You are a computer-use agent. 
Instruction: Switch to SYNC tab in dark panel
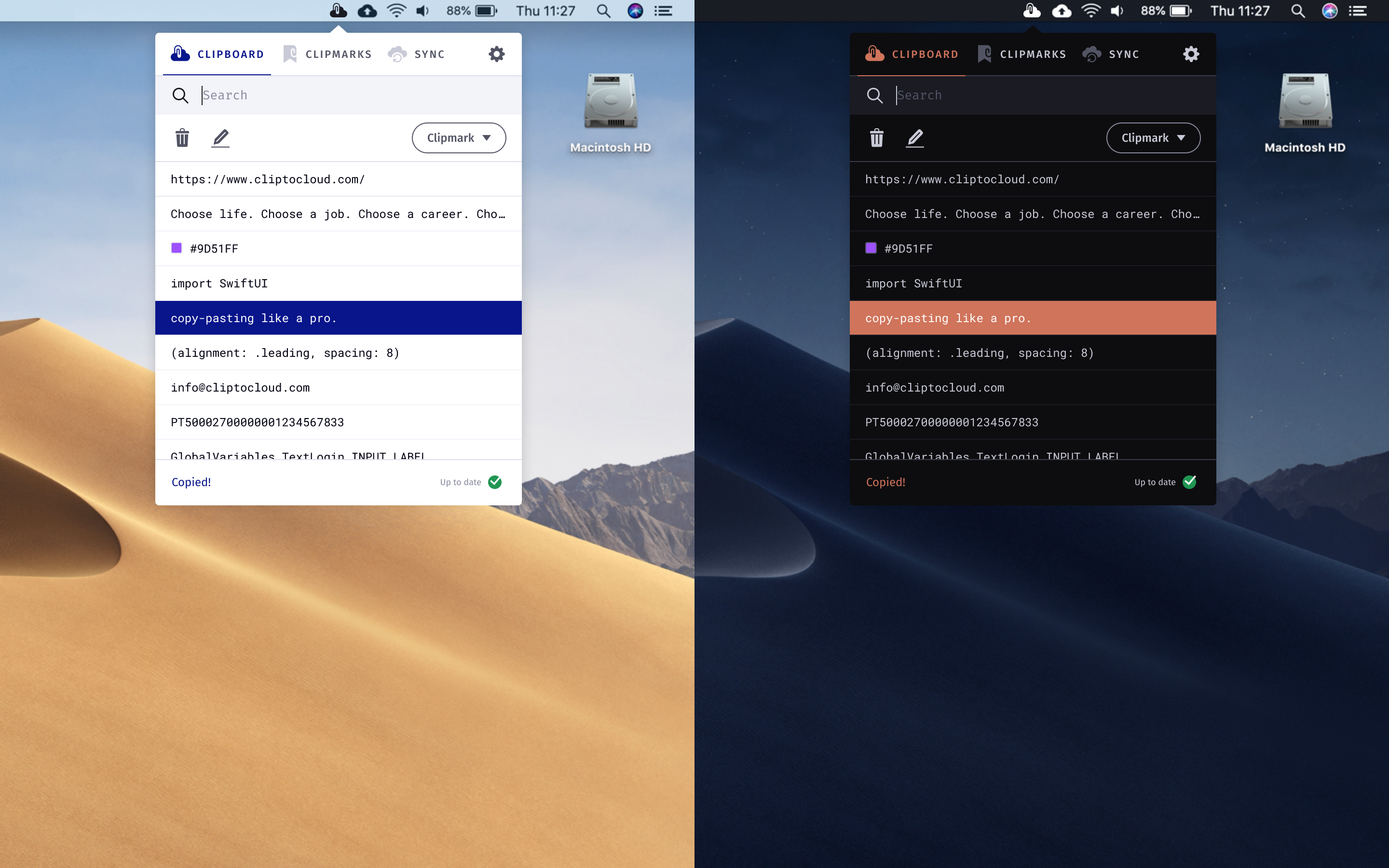(1111, 54)
